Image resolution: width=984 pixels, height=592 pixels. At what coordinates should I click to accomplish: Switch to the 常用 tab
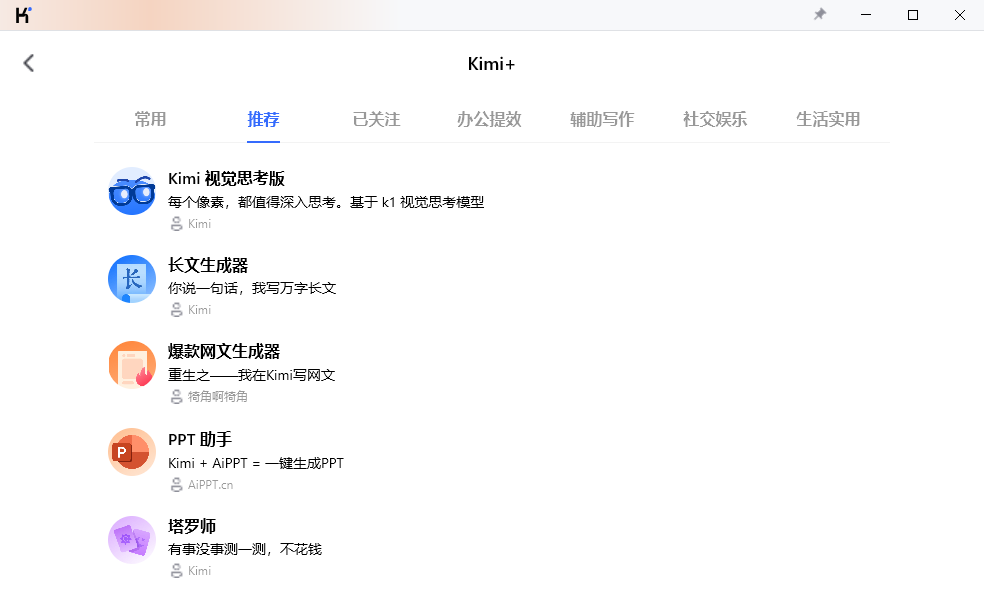150,119
